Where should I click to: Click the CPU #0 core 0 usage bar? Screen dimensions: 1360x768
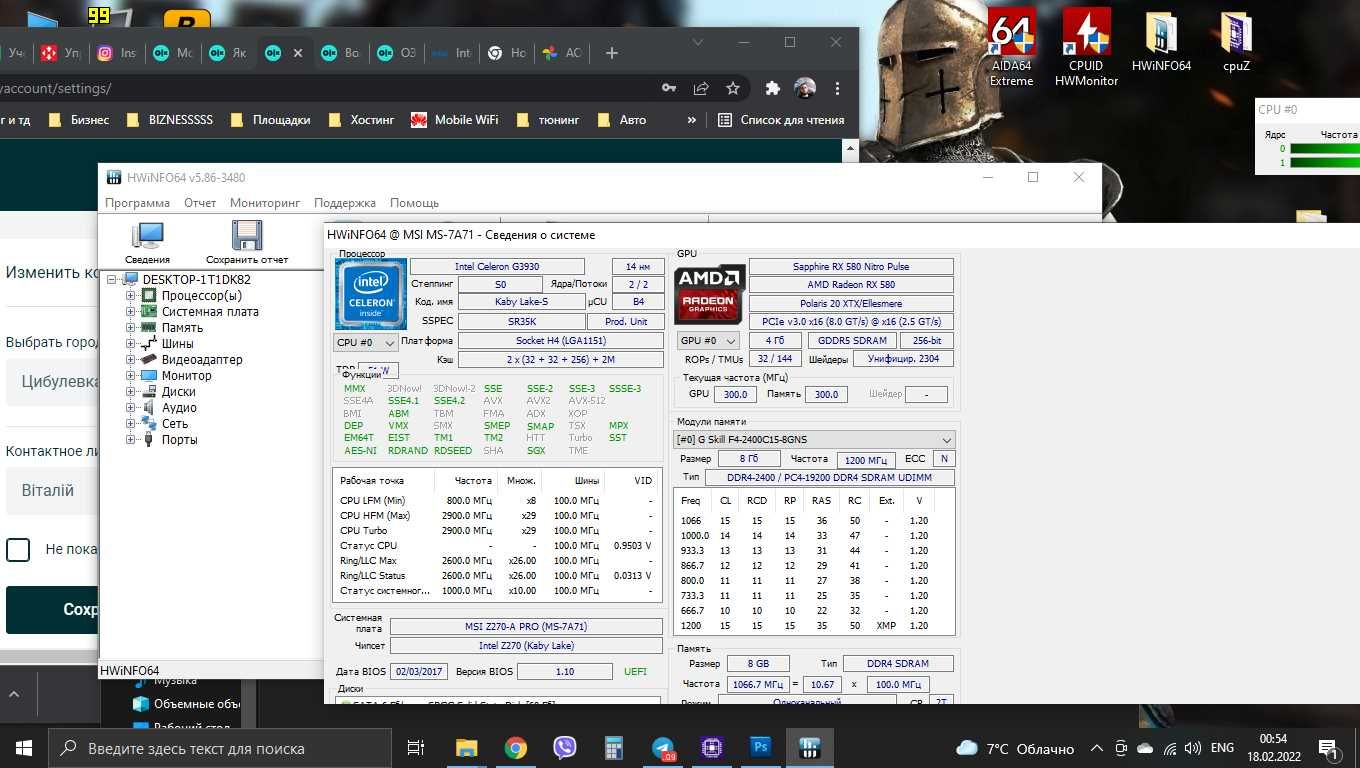(x=1325, y=149)
